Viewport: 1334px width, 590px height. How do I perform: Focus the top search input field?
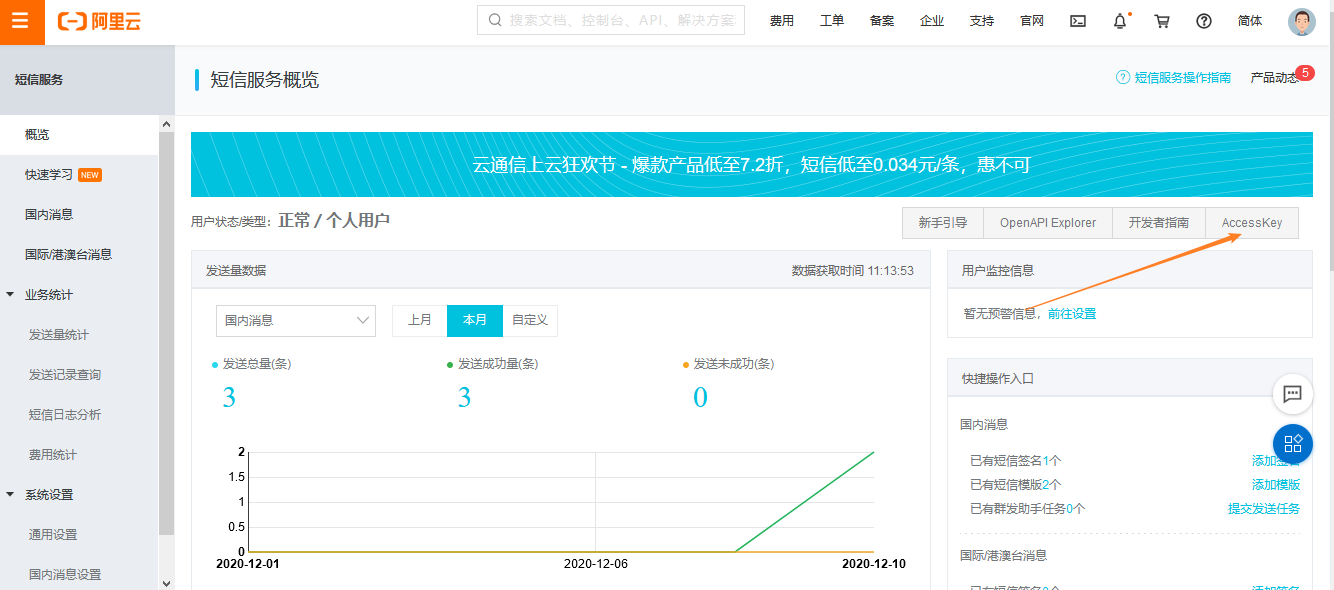tap(611, 20)
